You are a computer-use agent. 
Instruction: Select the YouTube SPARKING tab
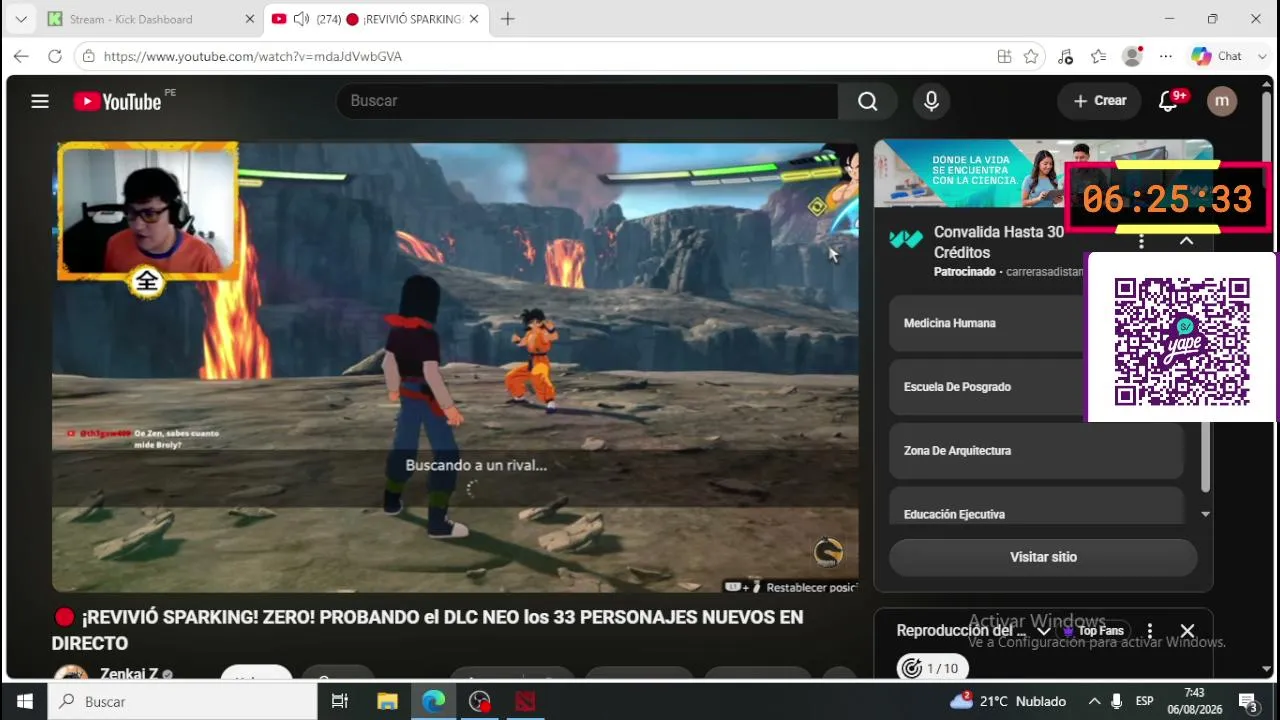(x=376, y=19)
